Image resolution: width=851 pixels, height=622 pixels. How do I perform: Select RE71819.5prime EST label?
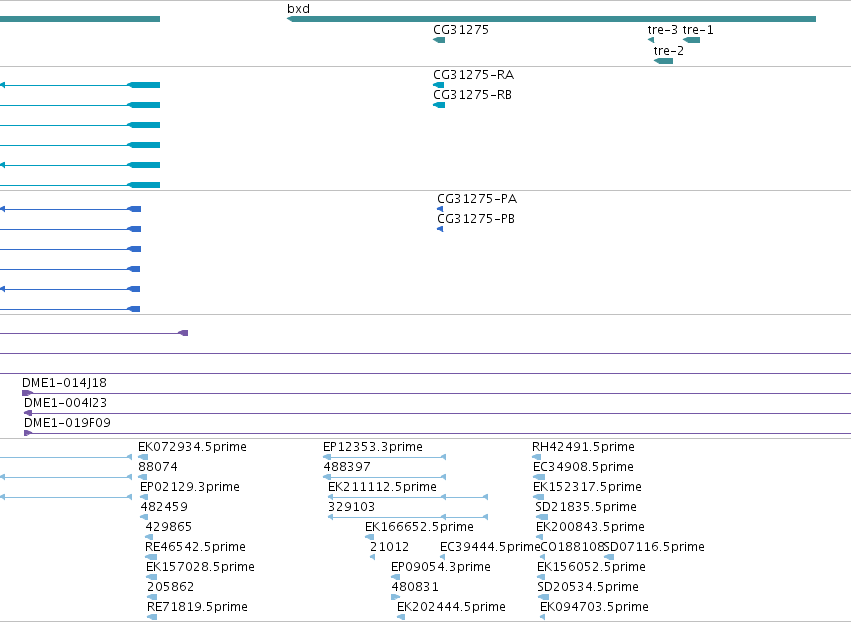(x=198, y=607)
